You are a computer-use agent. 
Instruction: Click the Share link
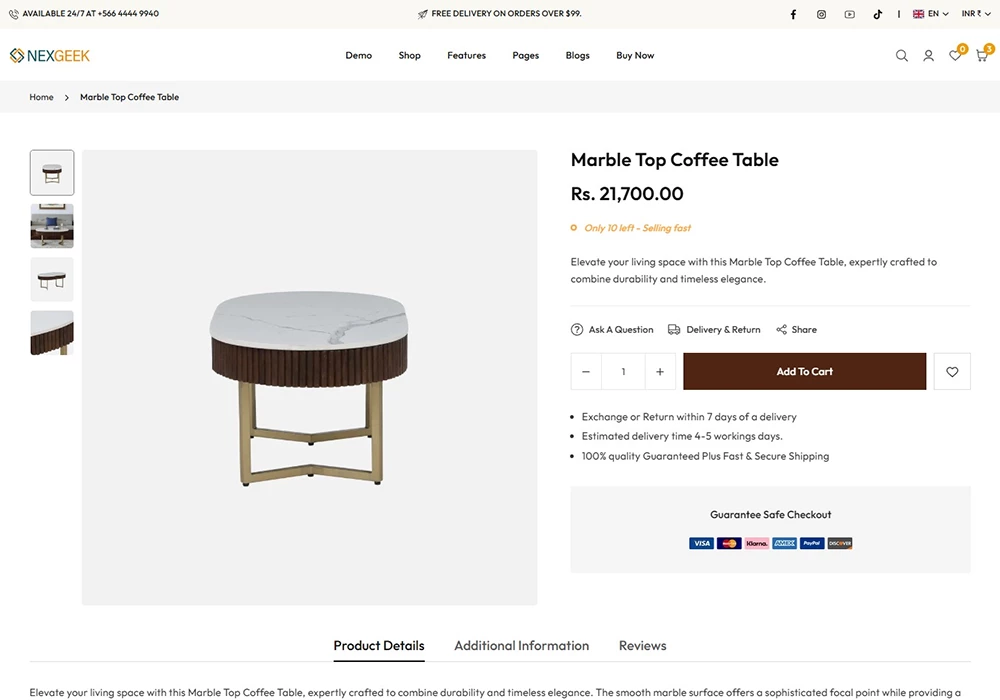[796, 330]
